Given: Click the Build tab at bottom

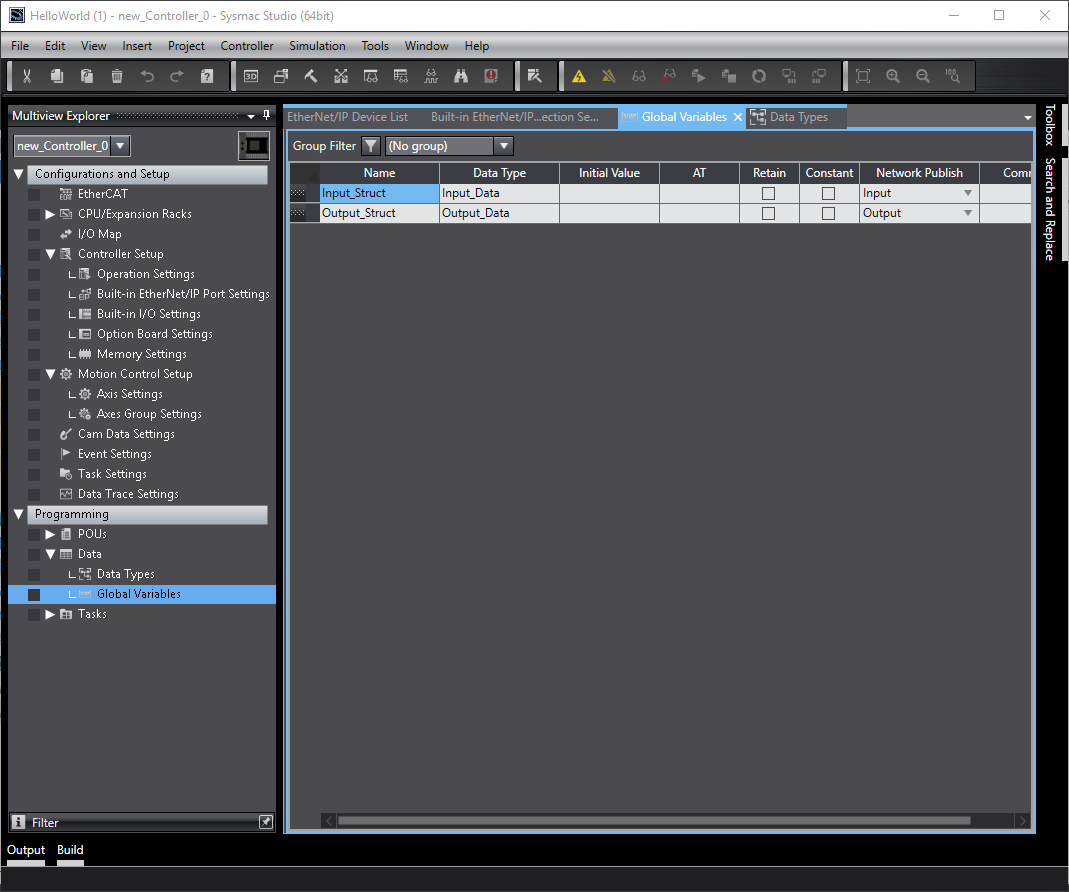Looking at the screenshot, I should [x=70, y=850].
